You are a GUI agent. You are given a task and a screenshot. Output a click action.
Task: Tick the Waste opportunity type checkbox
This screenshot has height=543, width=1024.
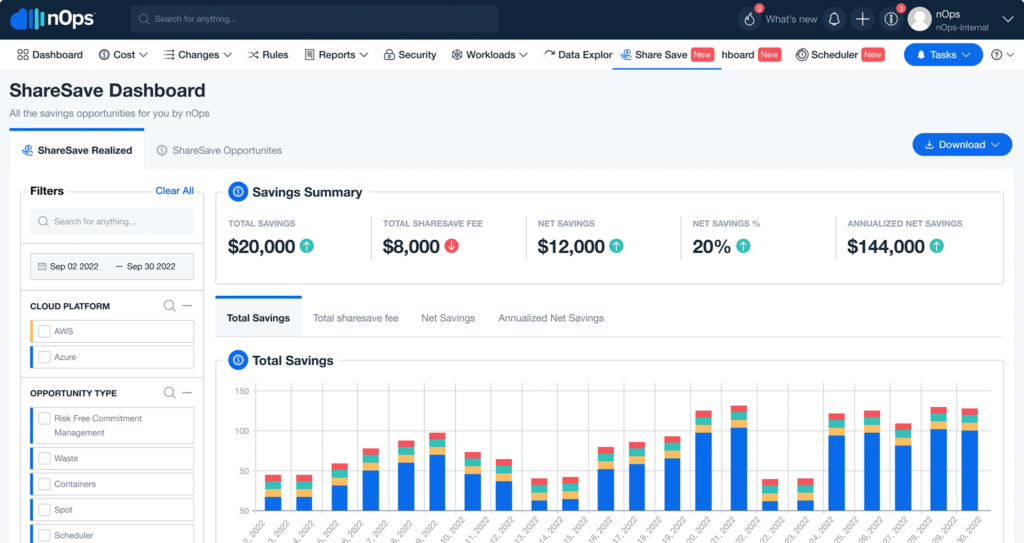(x=44, y=458)
